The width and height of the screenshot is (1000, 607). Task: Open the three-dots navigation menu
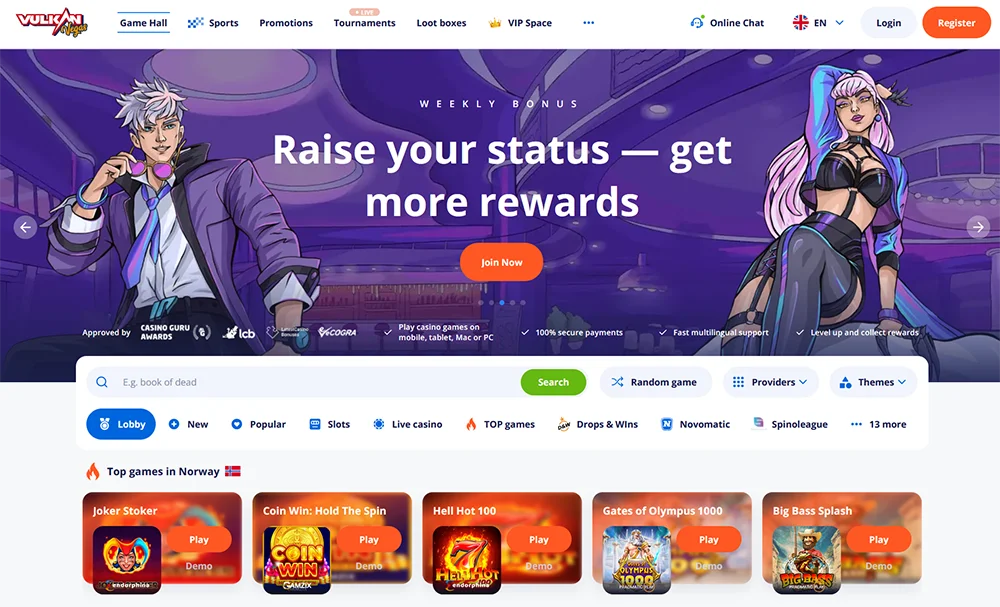click(x=589, y=22)
